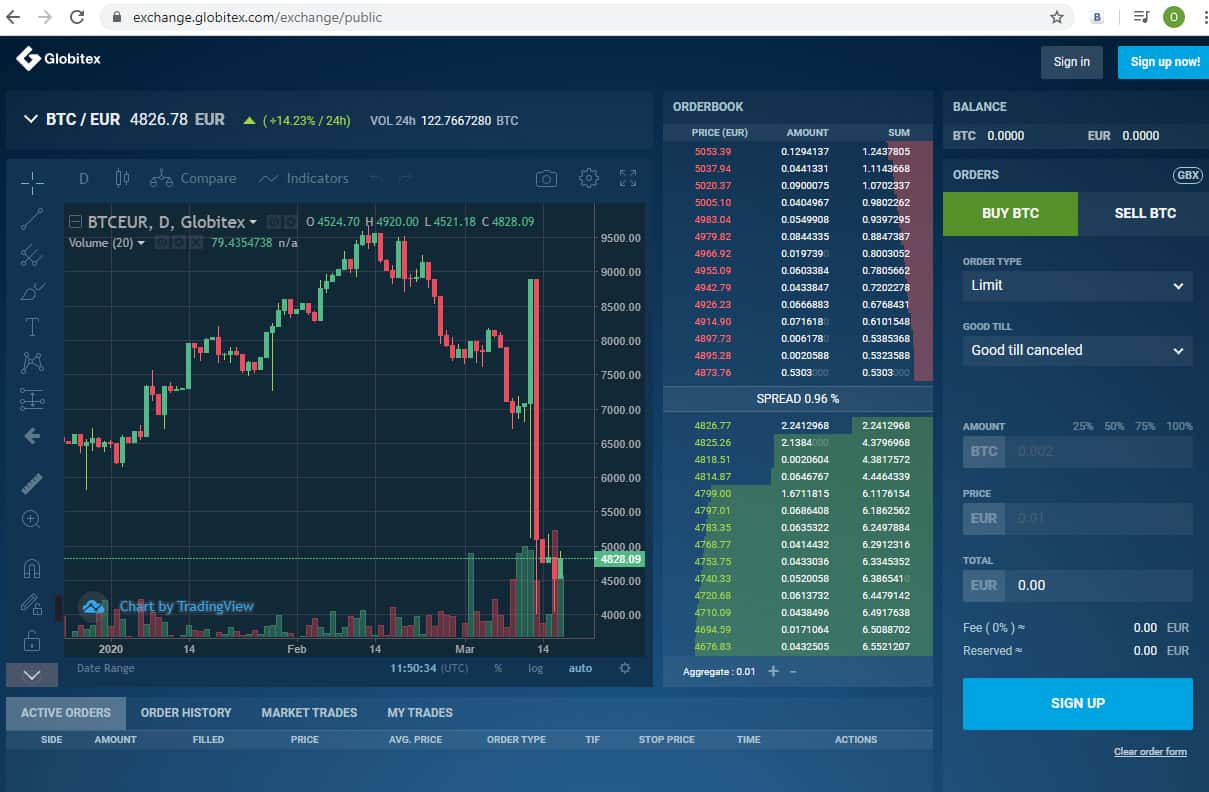The image size is (1209, 792).
Task: Open the Volume (20) indicator dropdown
Action: coord(141,243)
